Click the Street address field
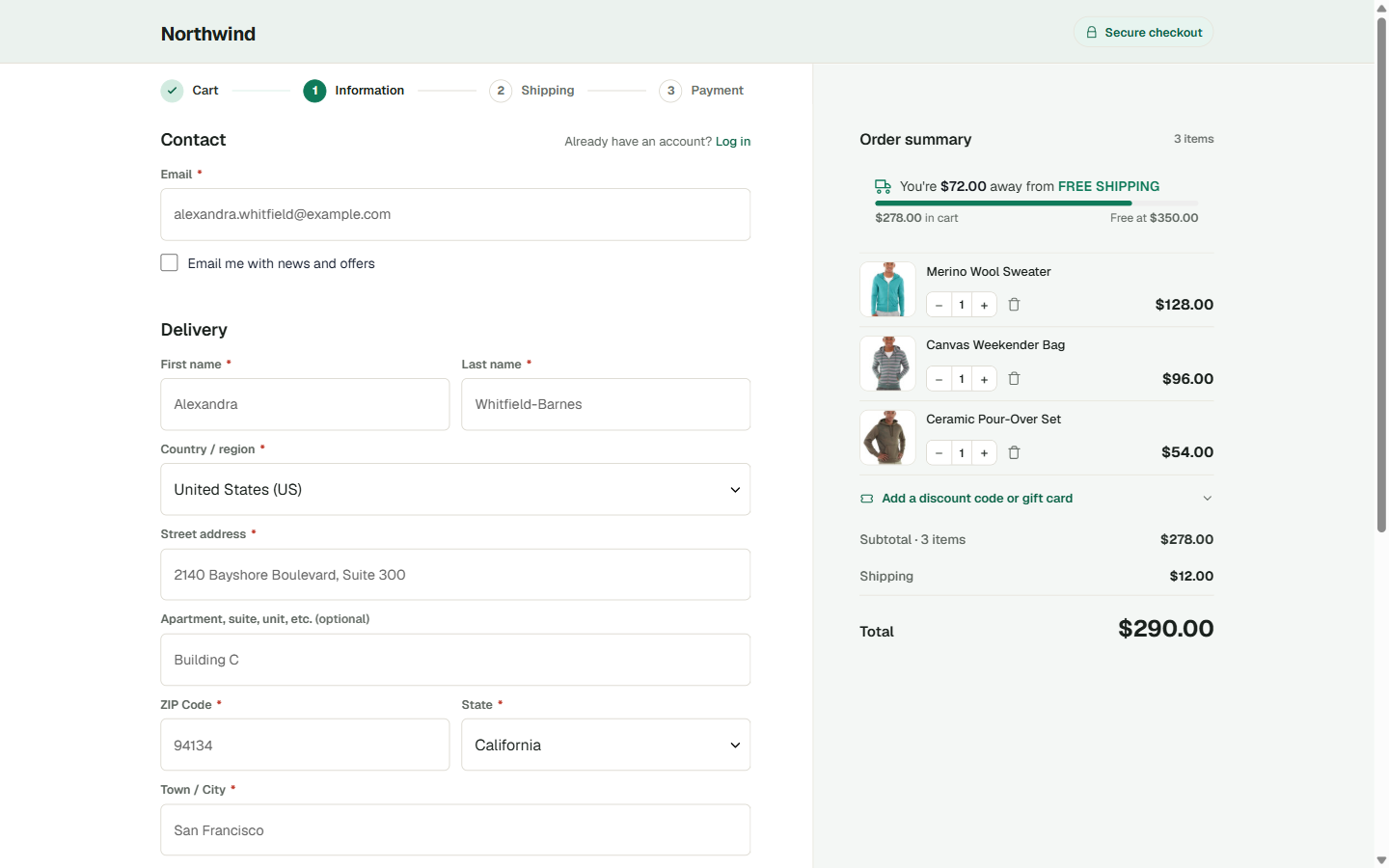This screenshot has height=868, width=1389. coord(455,575)
